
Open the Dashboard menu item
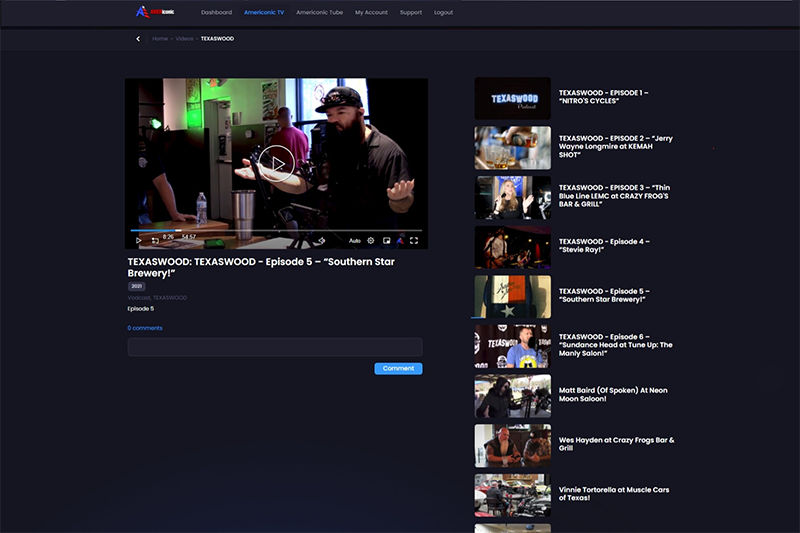click(x=216, y=13)
